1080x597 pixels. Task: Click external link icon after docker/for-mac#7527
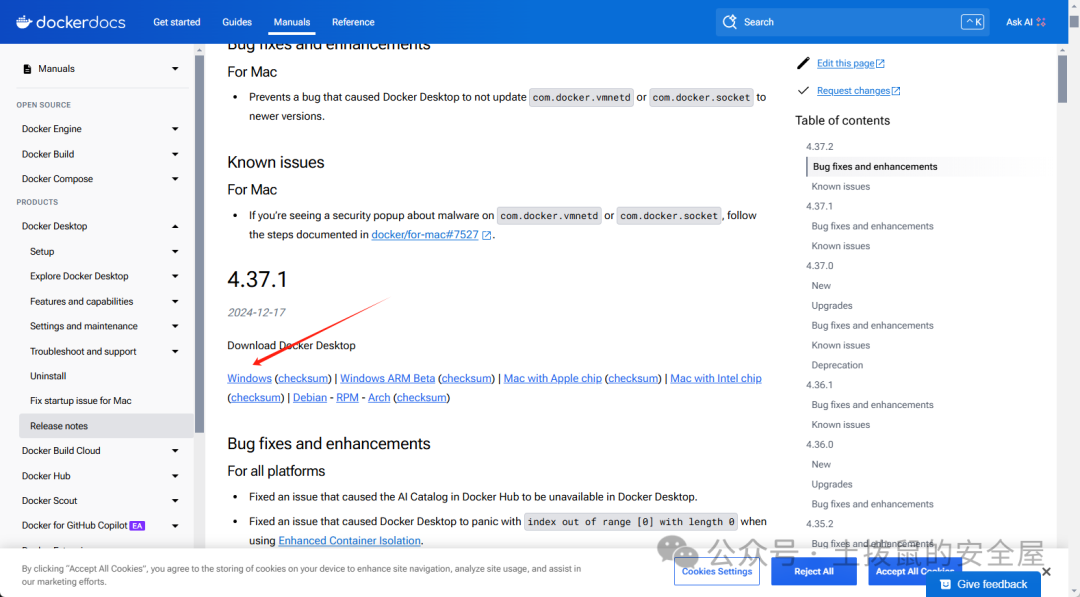pos(486,235)
